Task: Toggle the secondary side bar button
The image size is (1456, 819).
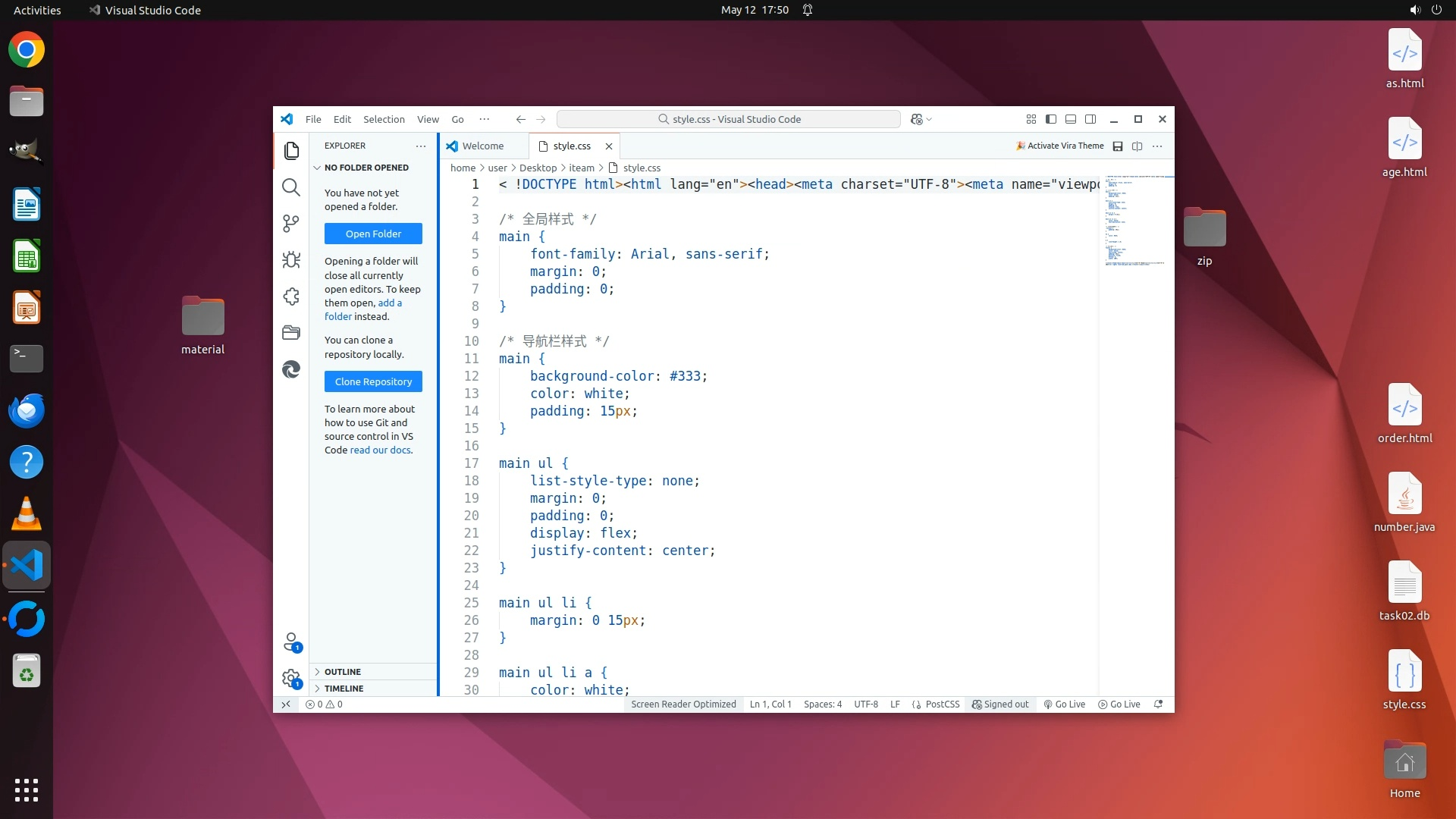Action: (x=1090, y=119)
